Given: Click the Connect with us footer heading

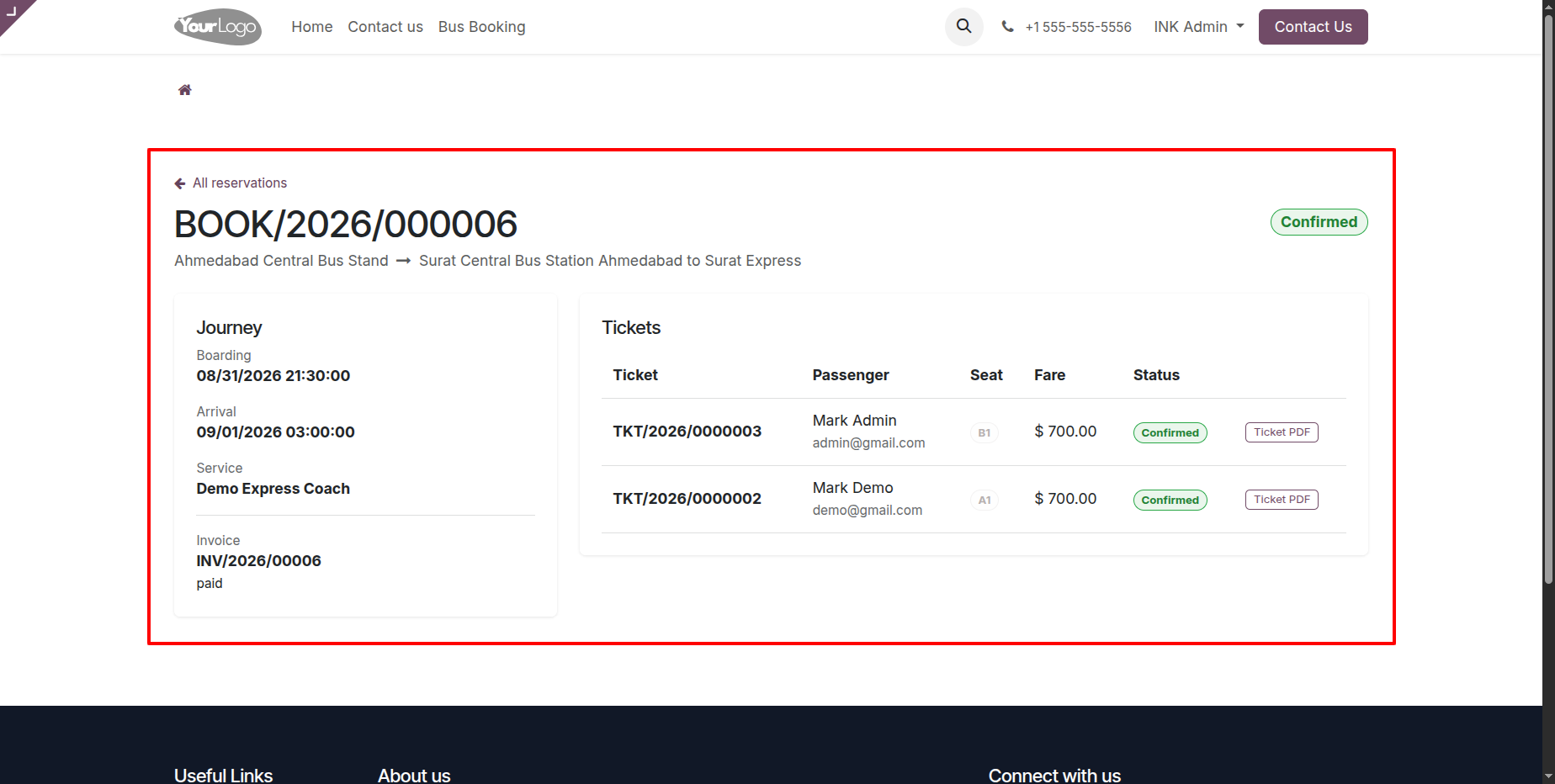Looking at the screenshot, I should click(1054, 776).
